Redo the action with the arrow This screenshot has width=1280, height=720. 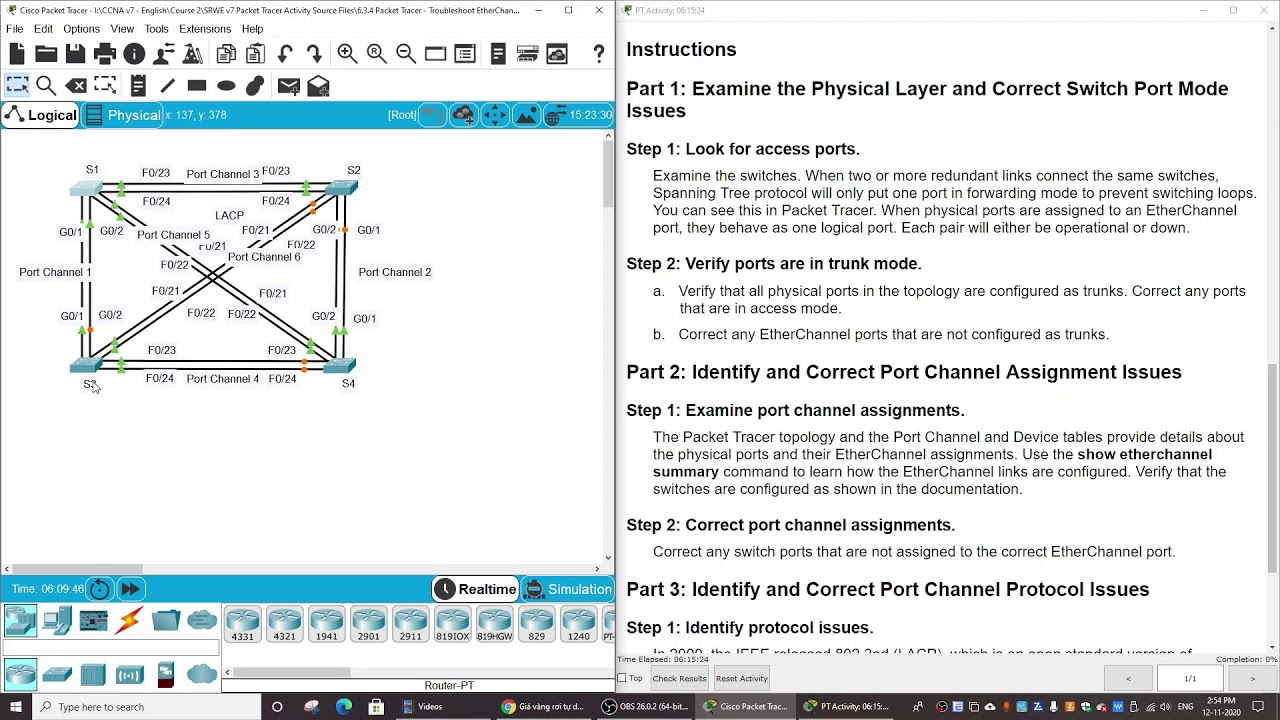314,54
